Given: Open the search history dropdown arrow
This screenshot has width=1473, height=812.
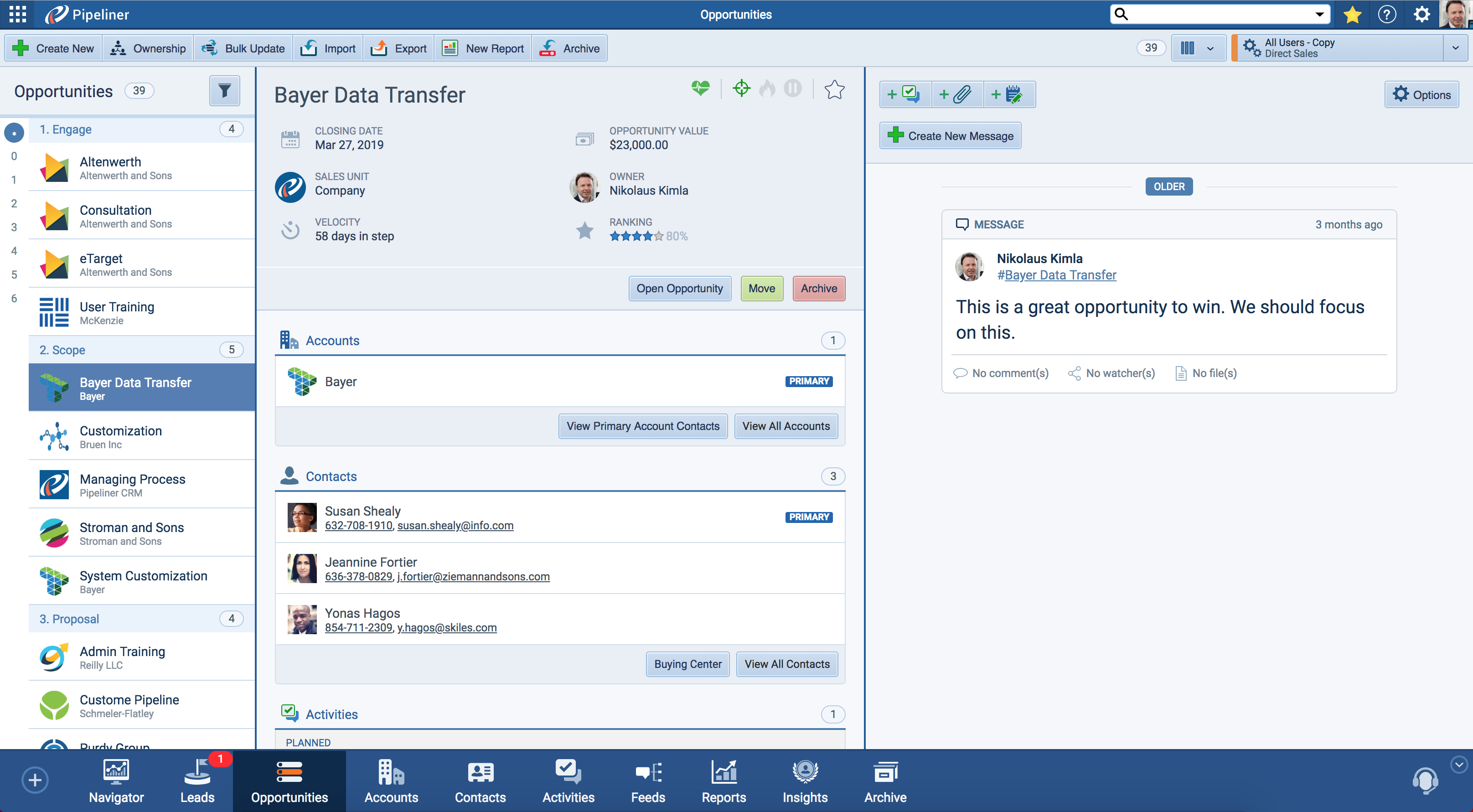Looking at the screenshot, I should pyautogui.click(x=1318, y=14).
